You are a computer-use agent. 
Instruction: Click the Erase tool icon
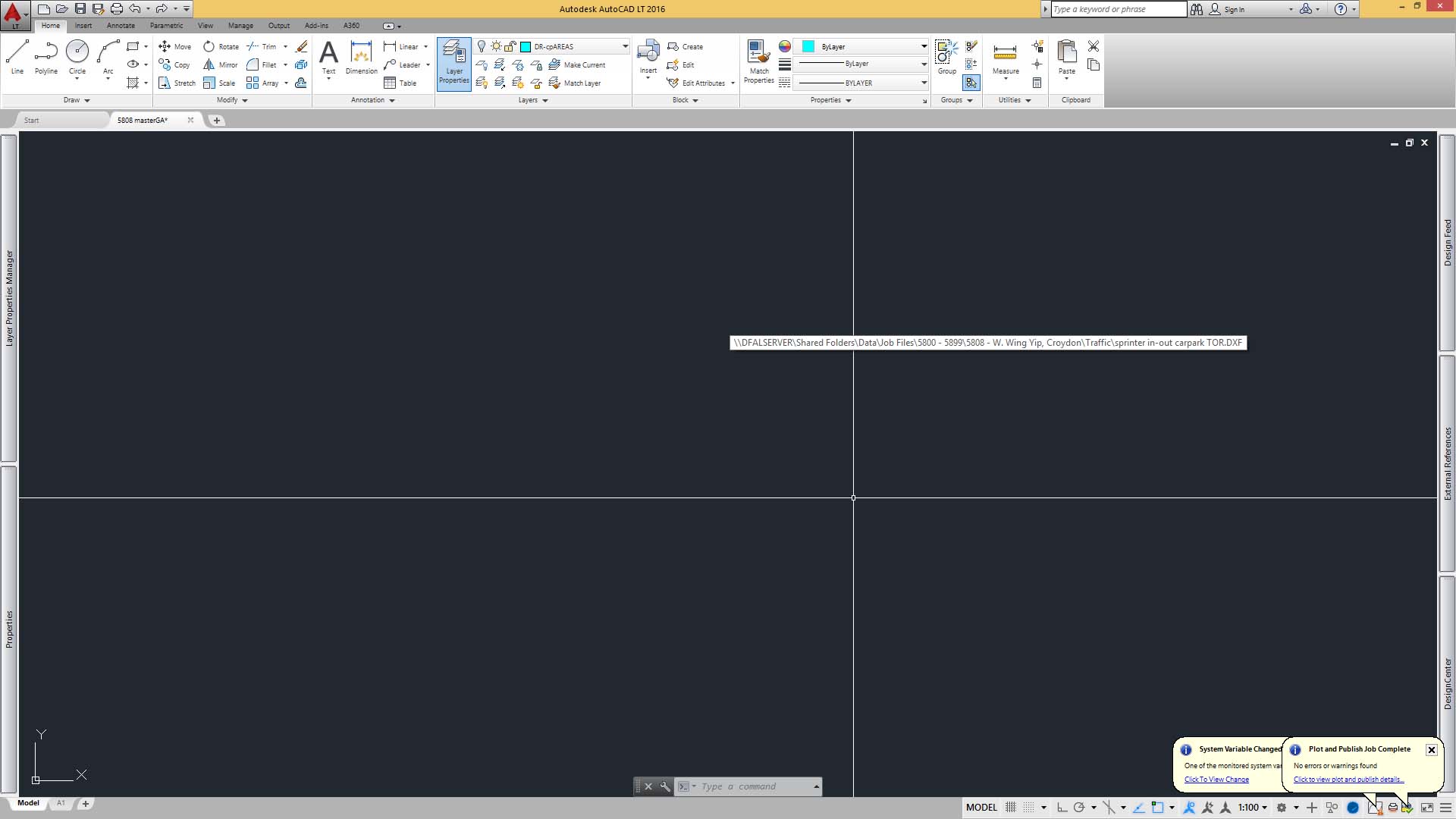pyautogui.click(x=301, y=46)
